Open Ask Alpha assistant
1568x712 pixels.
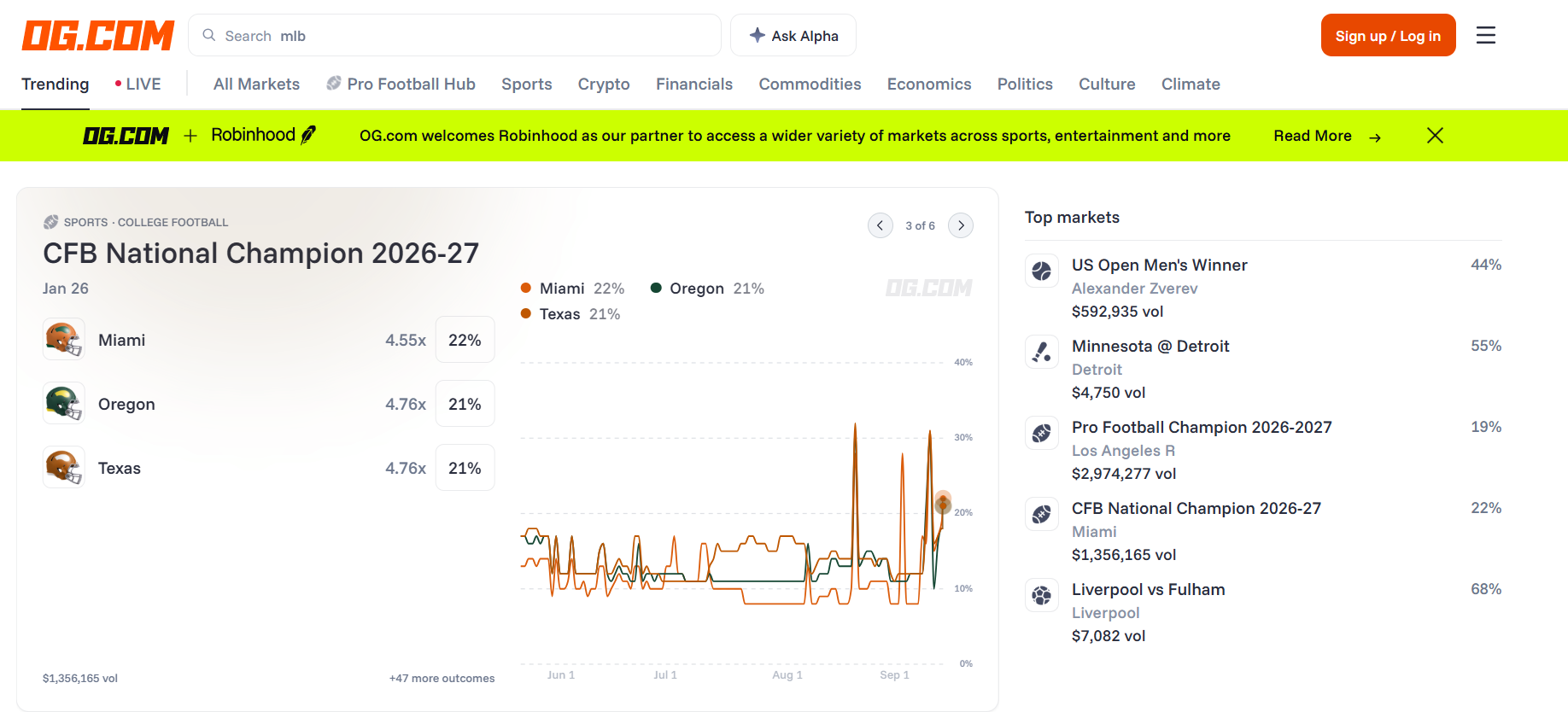point(793,35)
